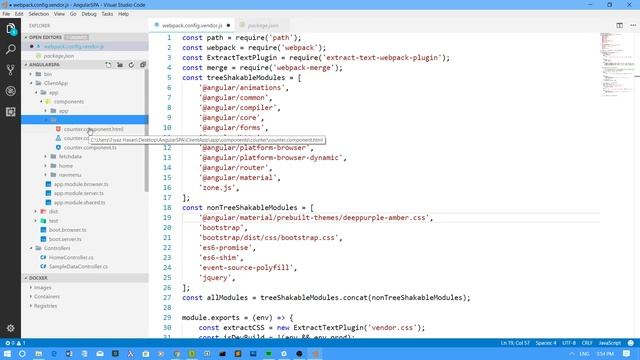Open the Extensions view in activity bar
Viewport: 640px width, 360px height.
(11, 111)
